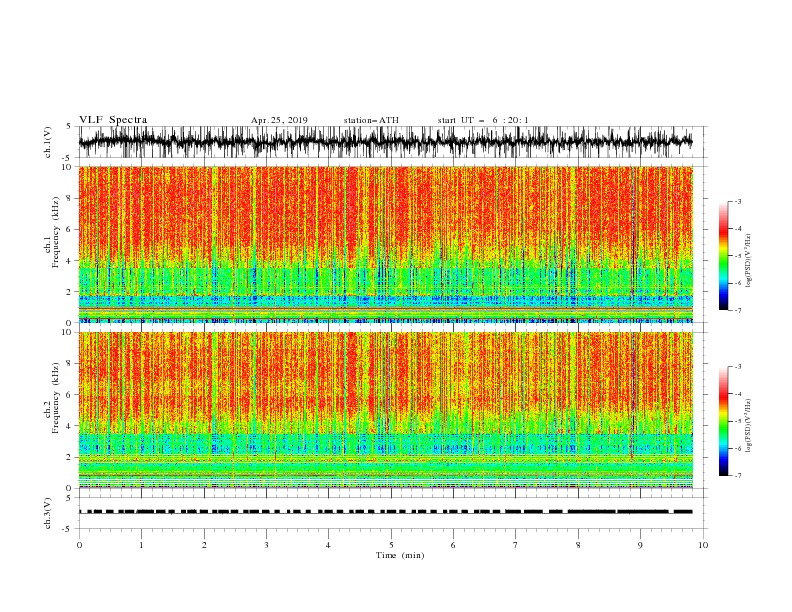Image resolution: width=792 pixels, height=612 pixels.
Task: Click the ch.1 voltage waveform trace panel
Action: point(393,142)
